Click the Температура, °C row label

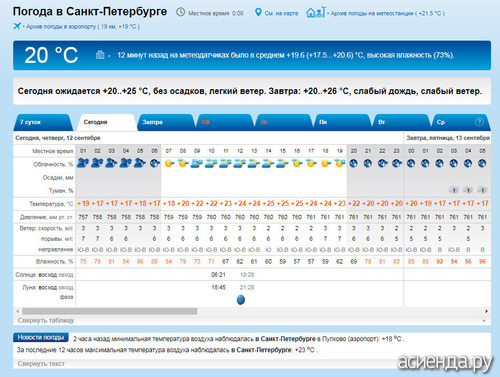tap(51, 204)
